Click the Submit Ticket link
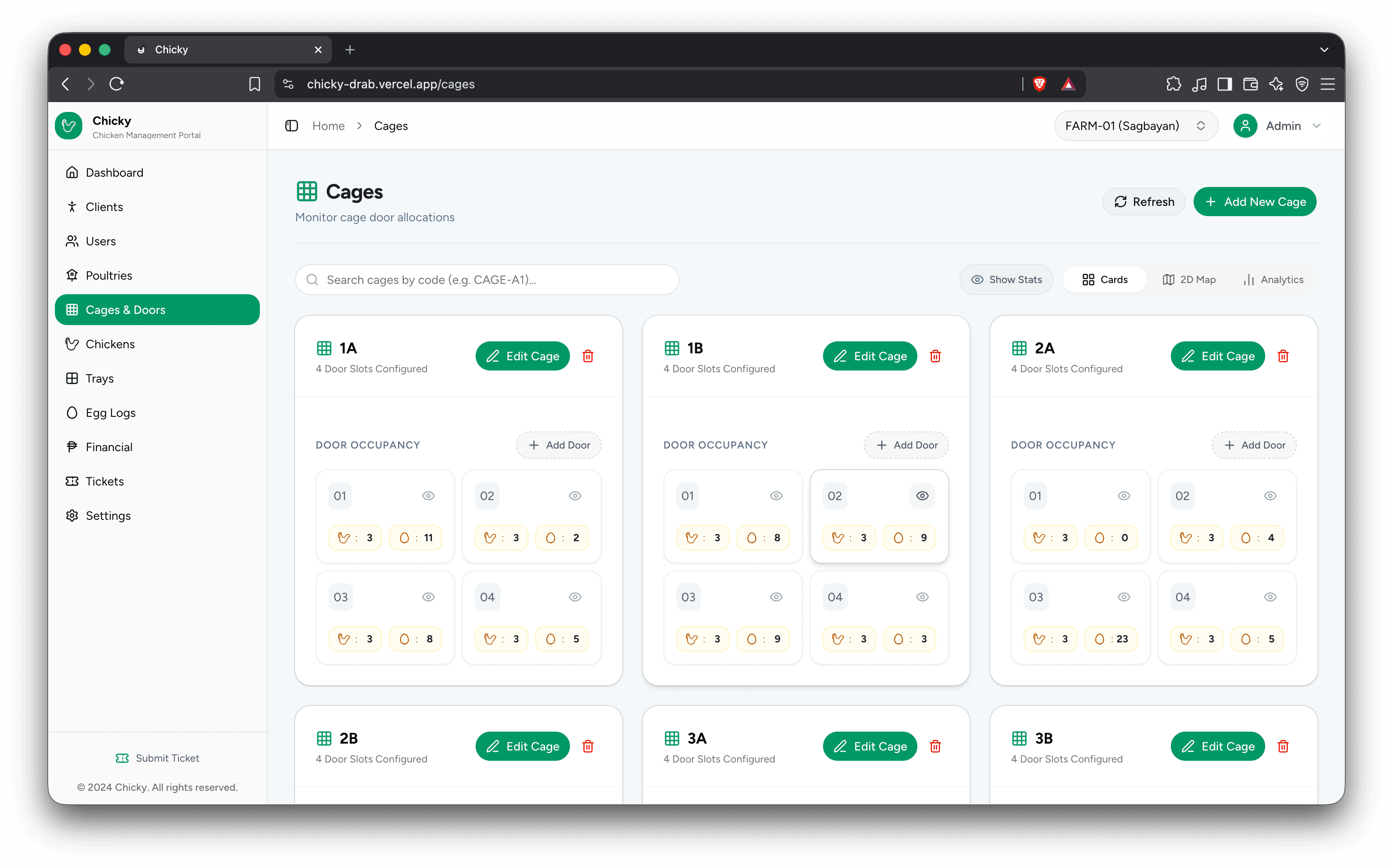The height and width of the screenshot is (868, 1393). (157, 758)
